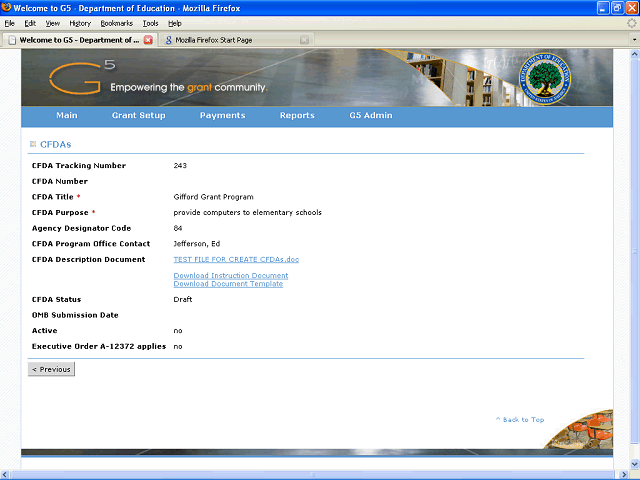This screenshot has height=480, width=640.
Task: Click the CFDA Status label
Action: click(56, 299)
